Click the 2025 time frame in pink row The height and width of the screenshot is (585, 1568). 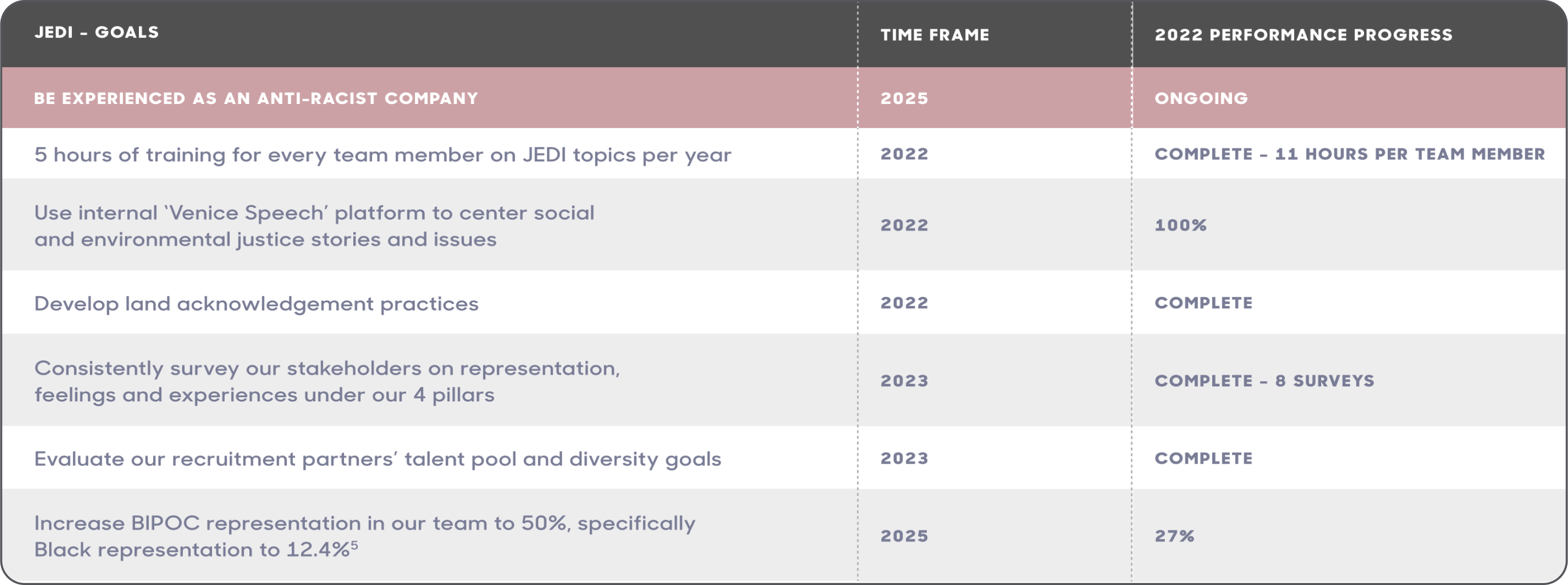(904, 99)
